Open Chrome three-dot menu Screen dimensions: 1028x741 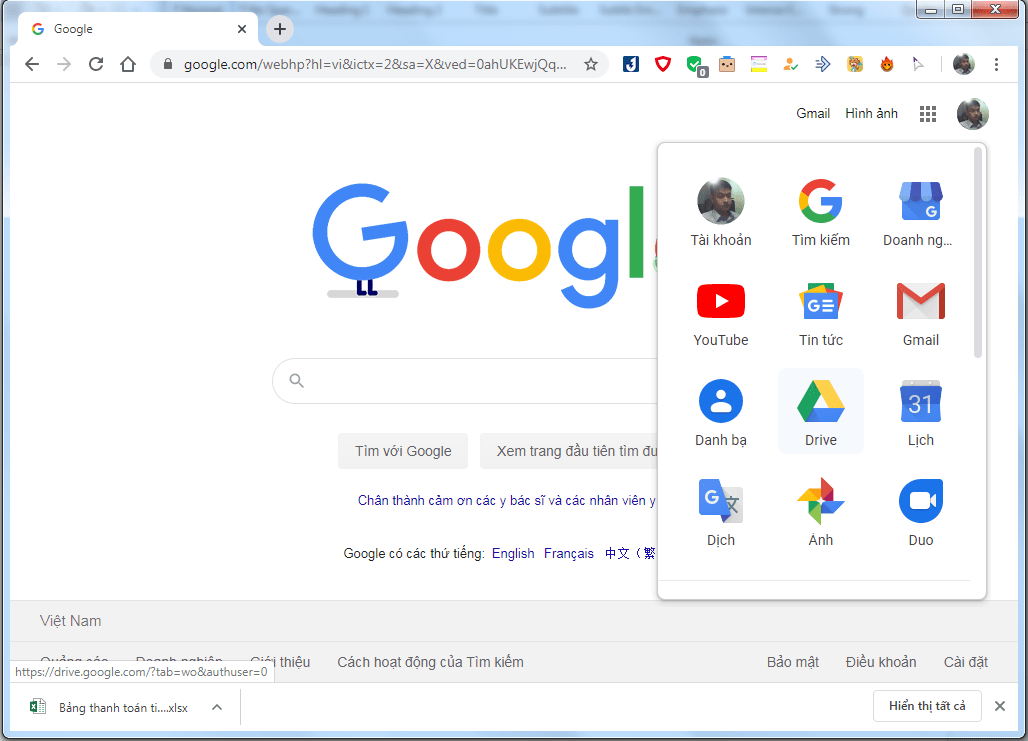pyautogui.click(x=996, y=64)
